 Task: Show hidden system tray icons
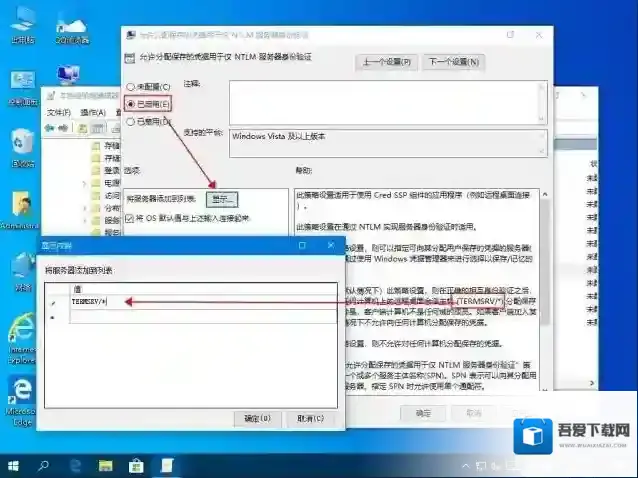click(466, 466)
